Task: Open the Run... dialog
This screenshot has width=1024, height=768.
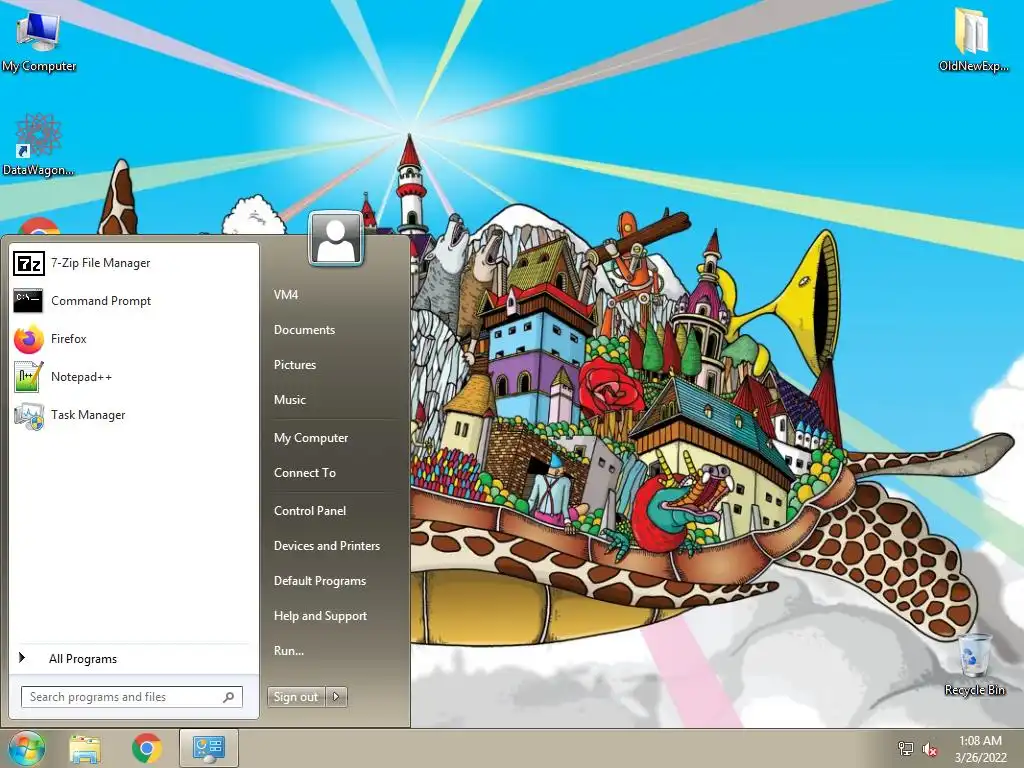Action: point(289,651)
